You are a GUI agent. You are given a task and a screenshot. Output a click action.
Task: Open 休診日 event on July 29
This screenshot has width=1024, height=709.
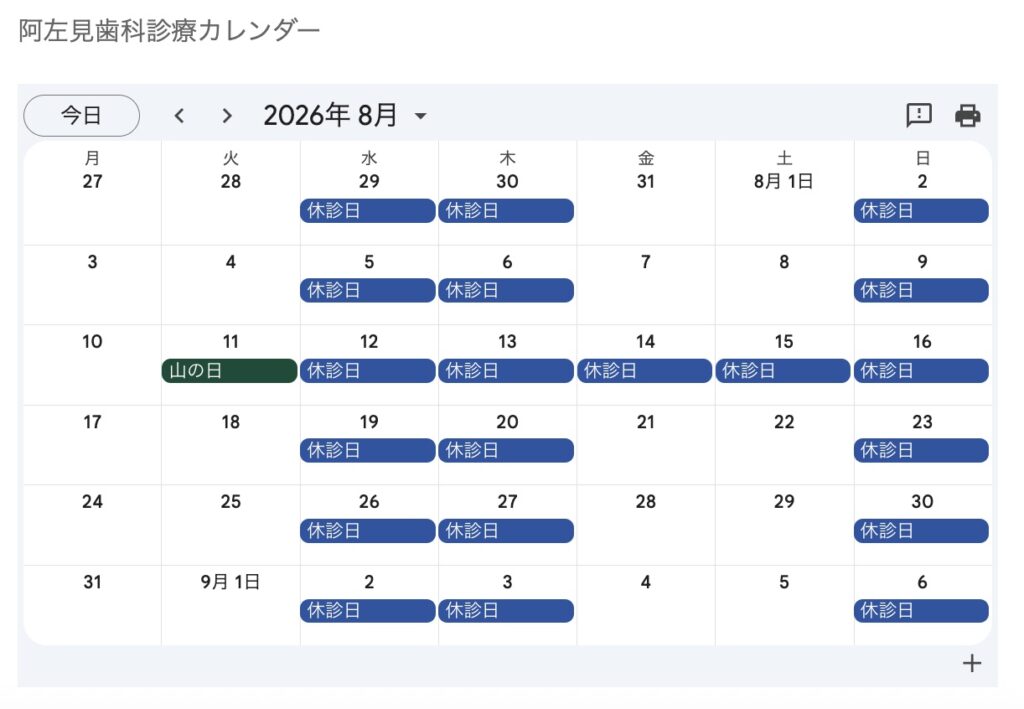point(368,211)
